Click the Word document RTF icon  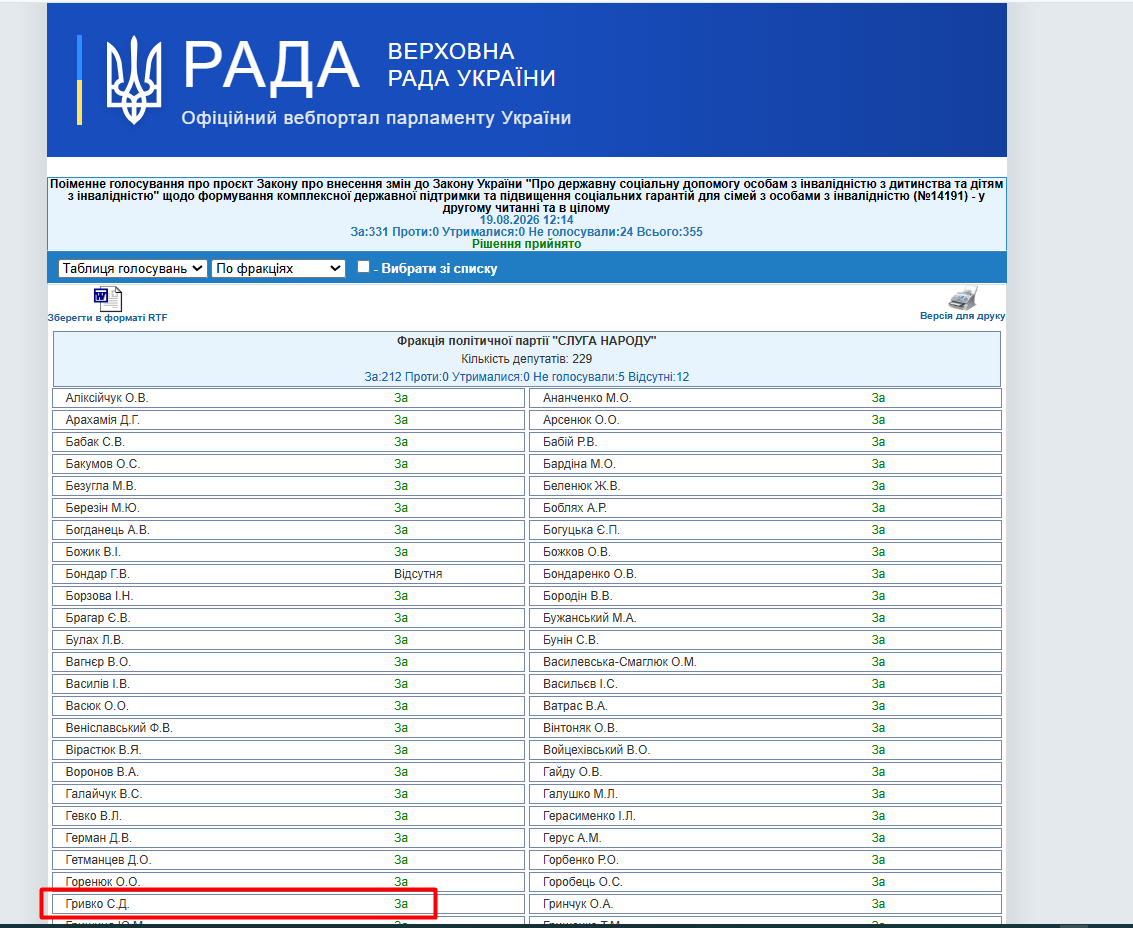pos(108,298)
